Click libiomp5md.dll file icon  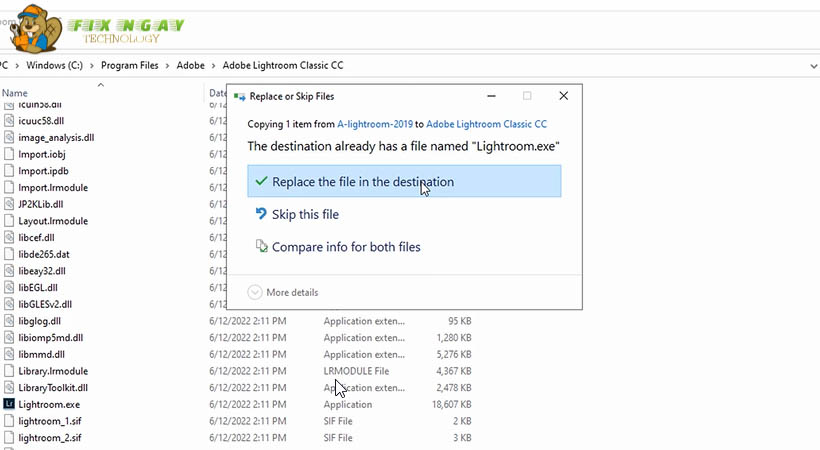coord(8,338)
